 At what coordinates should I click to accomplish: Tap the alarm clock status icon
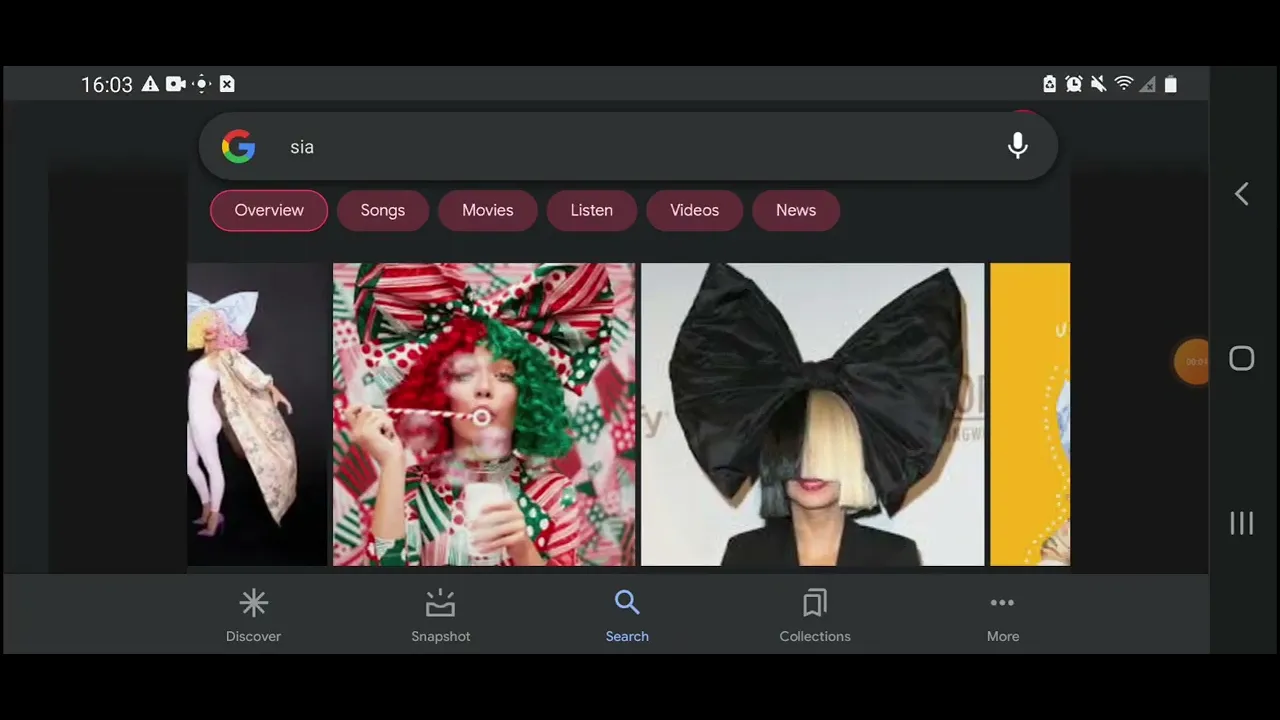tap(1073, 84)
